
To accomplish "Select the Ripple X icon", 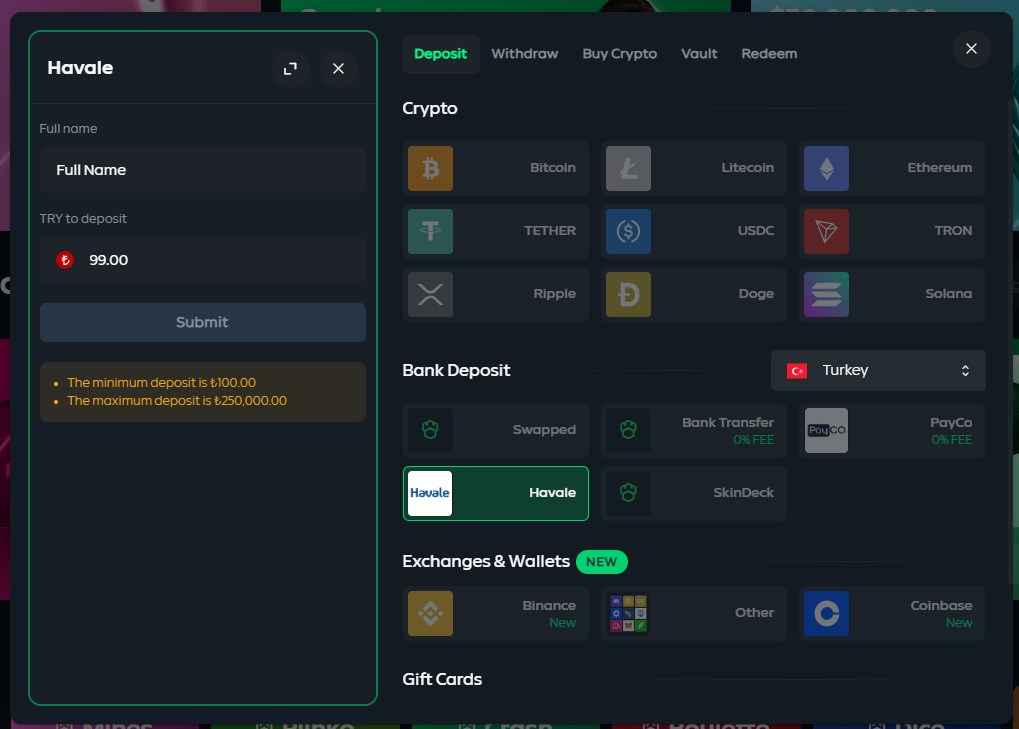I will coord(430,294).
